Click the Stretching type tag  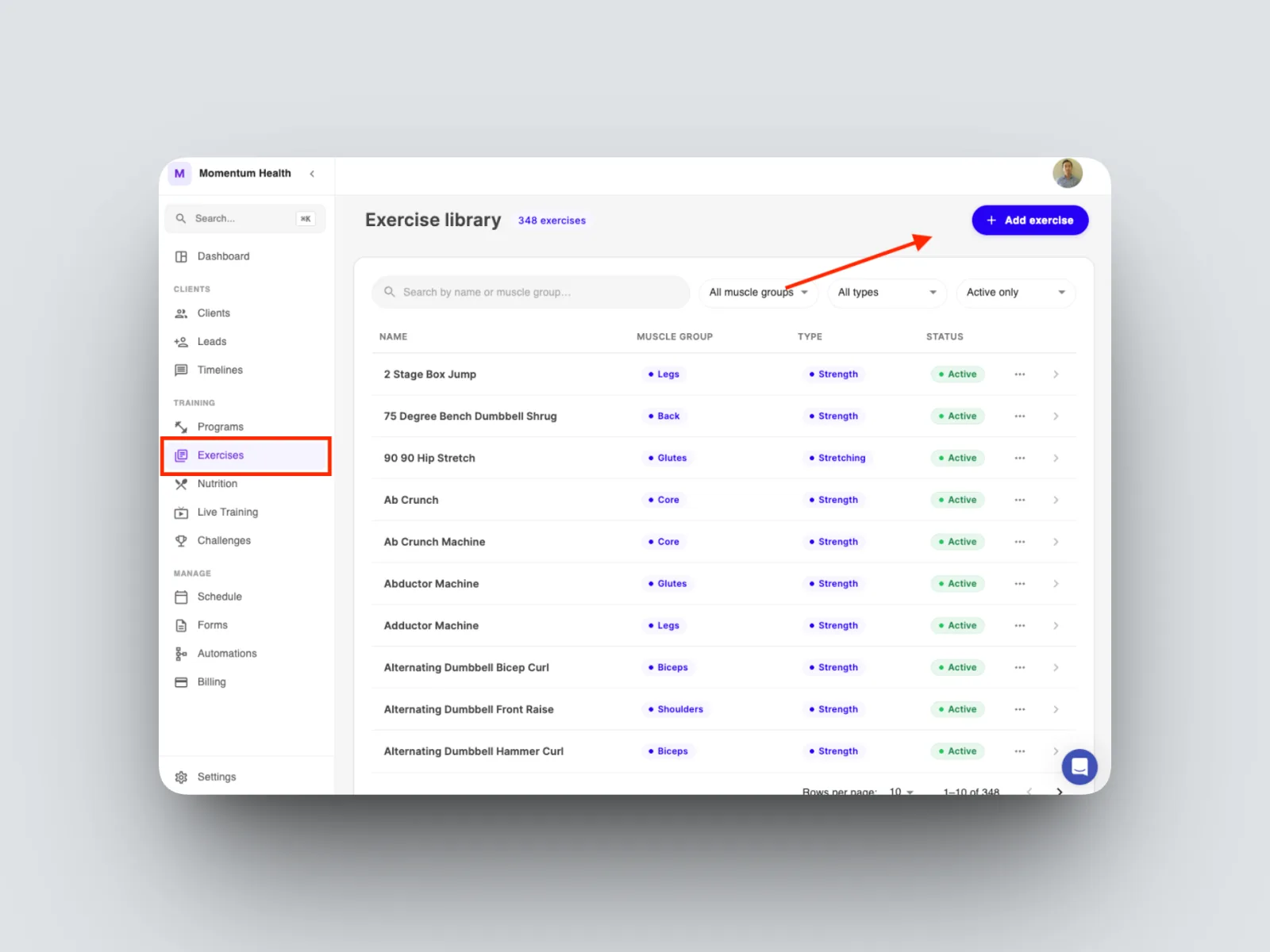(x=837, y=459)
